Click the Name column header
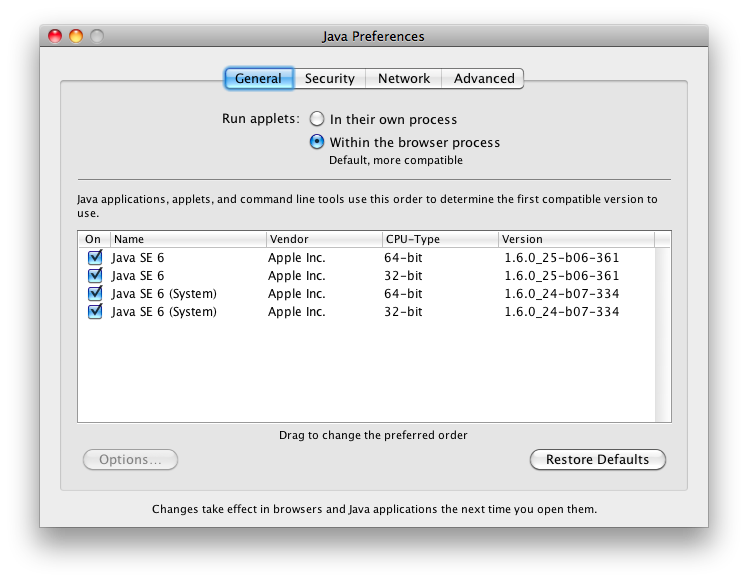The width and height of the screenshot is (748, 582). click(x=187, y=239)
